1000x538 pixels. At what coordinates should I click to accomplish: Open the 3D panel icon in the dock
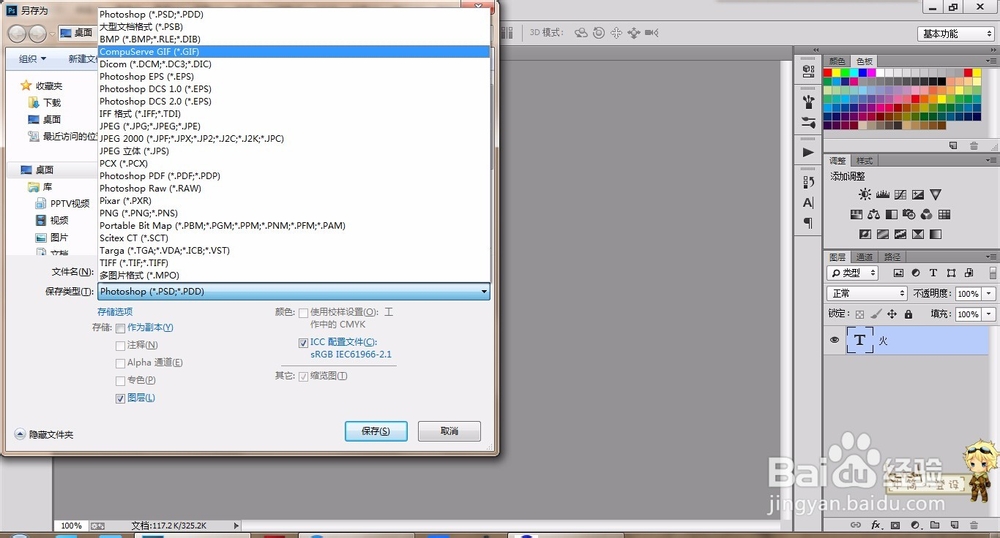coord(808,71)
